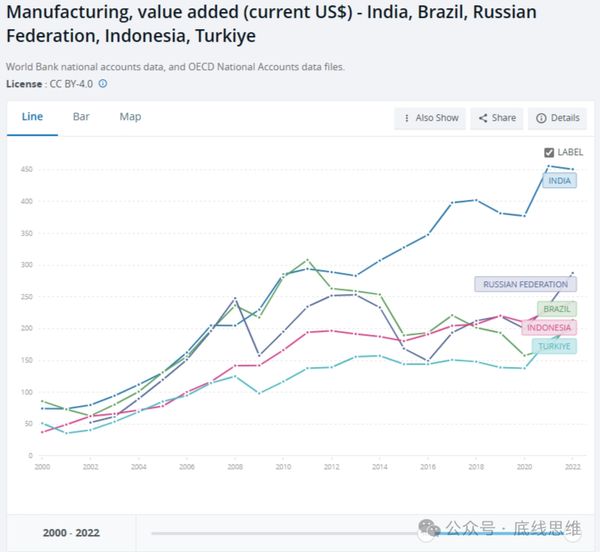Click the three-dot icon on Also Show
This screenshot has height=552, width=600.
[406, 118]
